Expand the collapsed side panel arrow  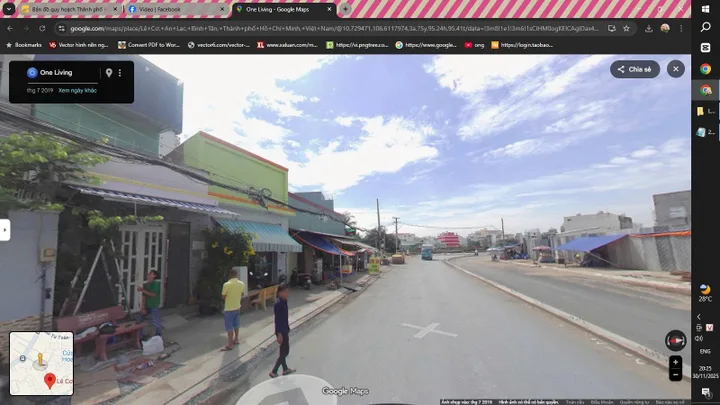[5, 230]
